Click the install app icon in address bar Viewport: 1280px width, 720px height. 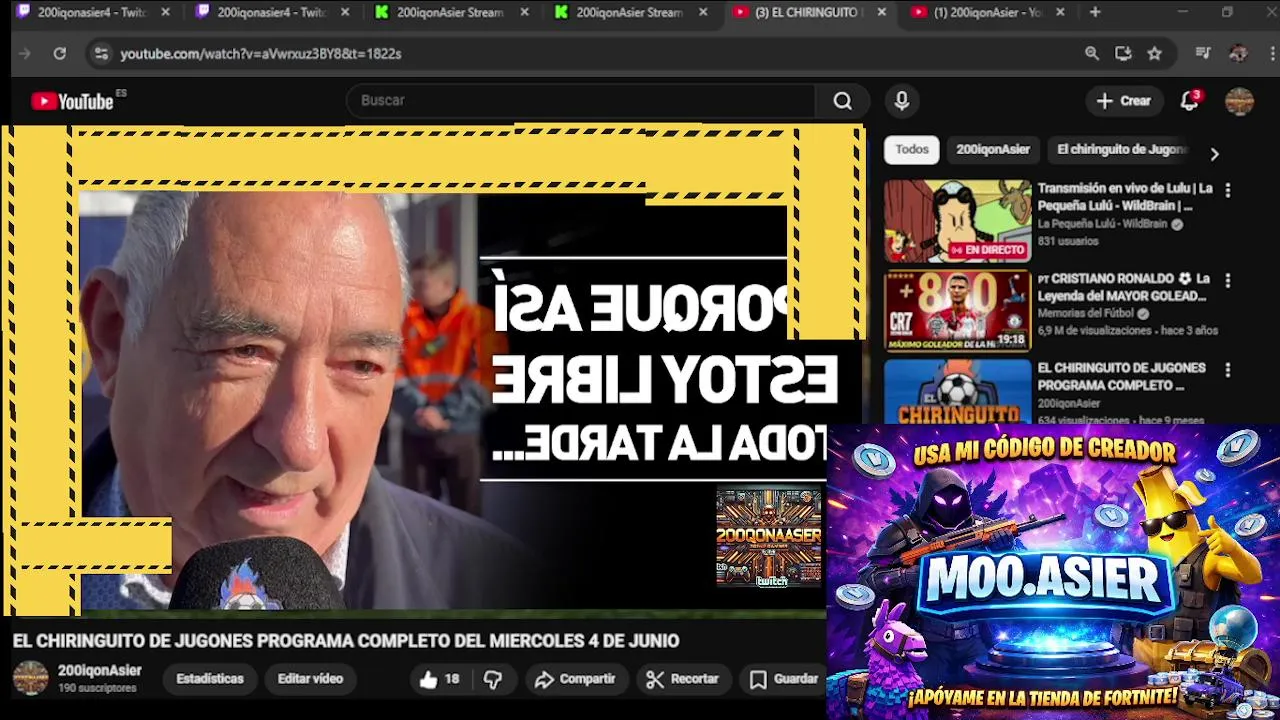(x=1123, y=53)
